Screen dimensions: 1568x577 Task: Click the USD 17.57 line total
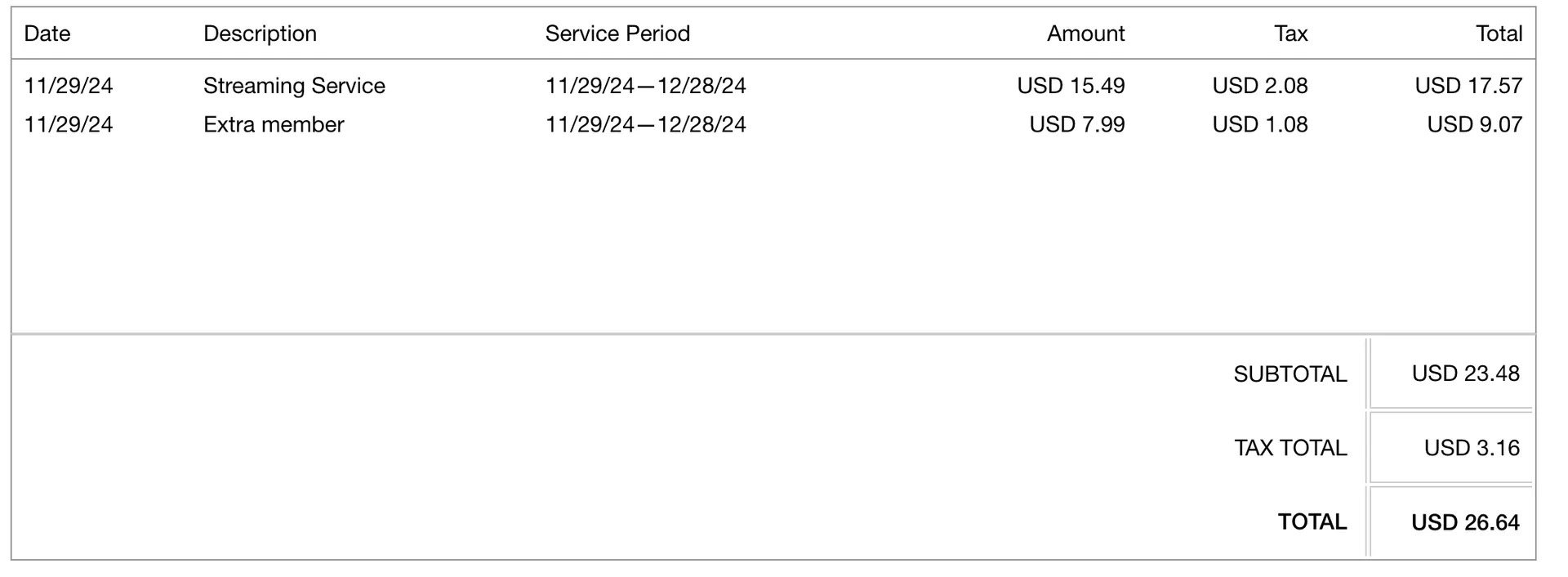pos(1468,86)
